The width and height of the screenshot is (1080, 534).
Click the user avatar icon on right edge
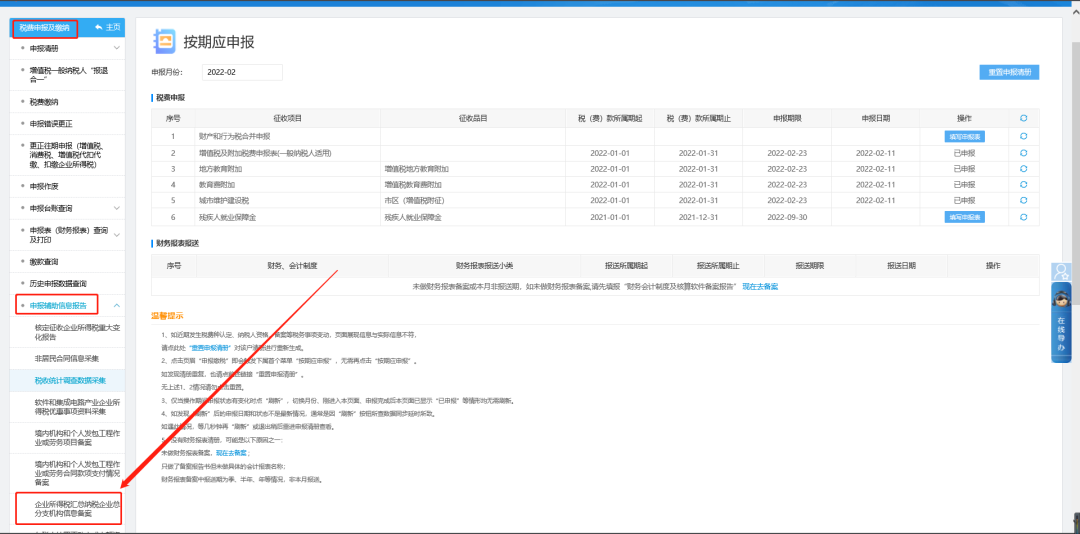click(1061, 271)
